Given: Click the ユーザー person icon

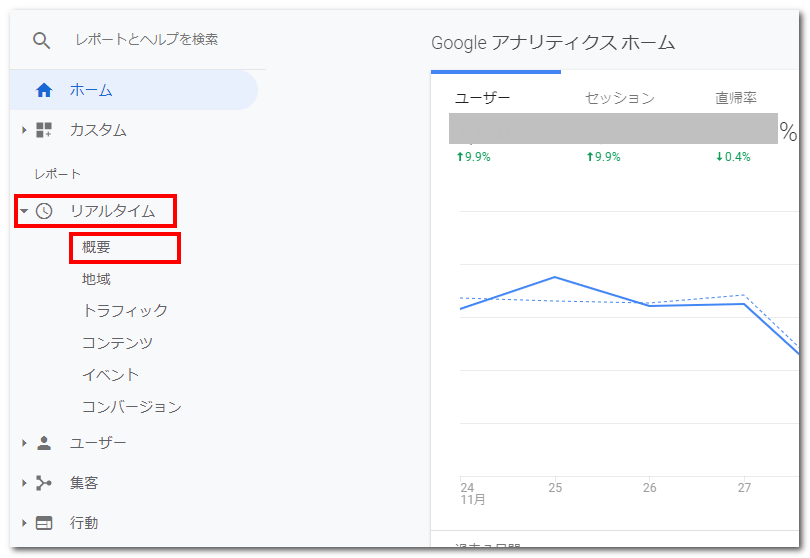Looking at the screenshot, I should coord(43,443).
